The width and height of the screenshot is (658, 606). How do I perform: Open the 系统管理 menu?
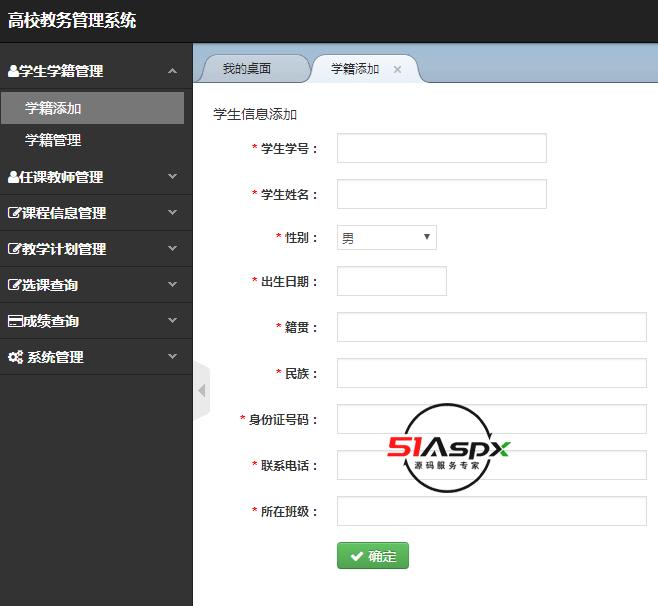96,357
